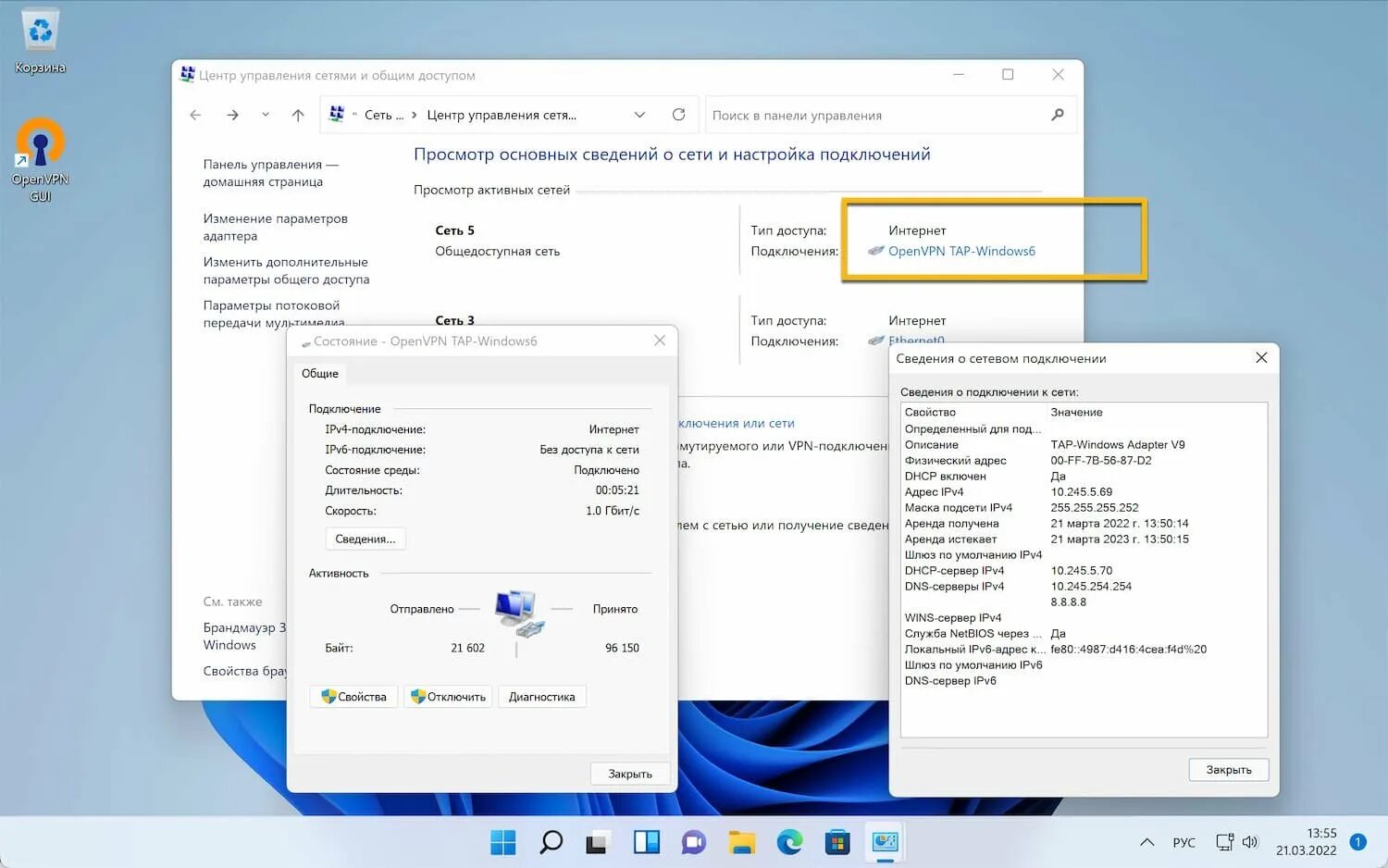Open the Ethernet0 connection link
Screen dimensions: 1388x868
(x=916, y=340)
